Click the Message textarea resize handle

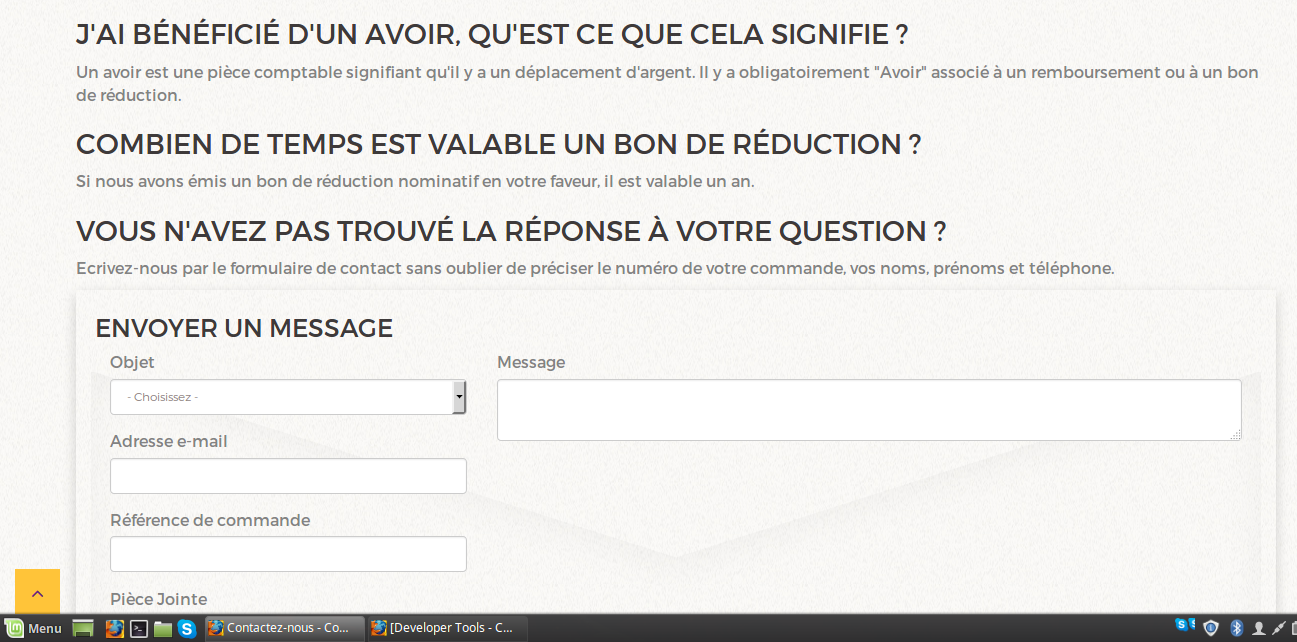click(1235, 434)
